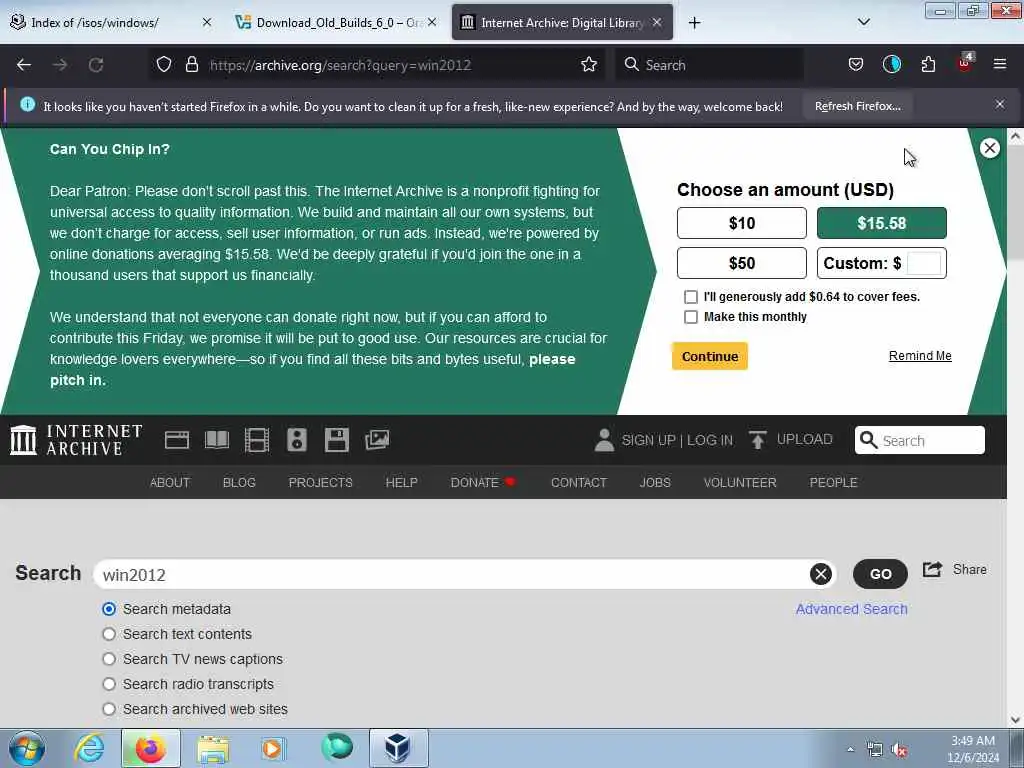Open the Firefox hamburger application menu

pyautogui.click(x=1000, y=64)
